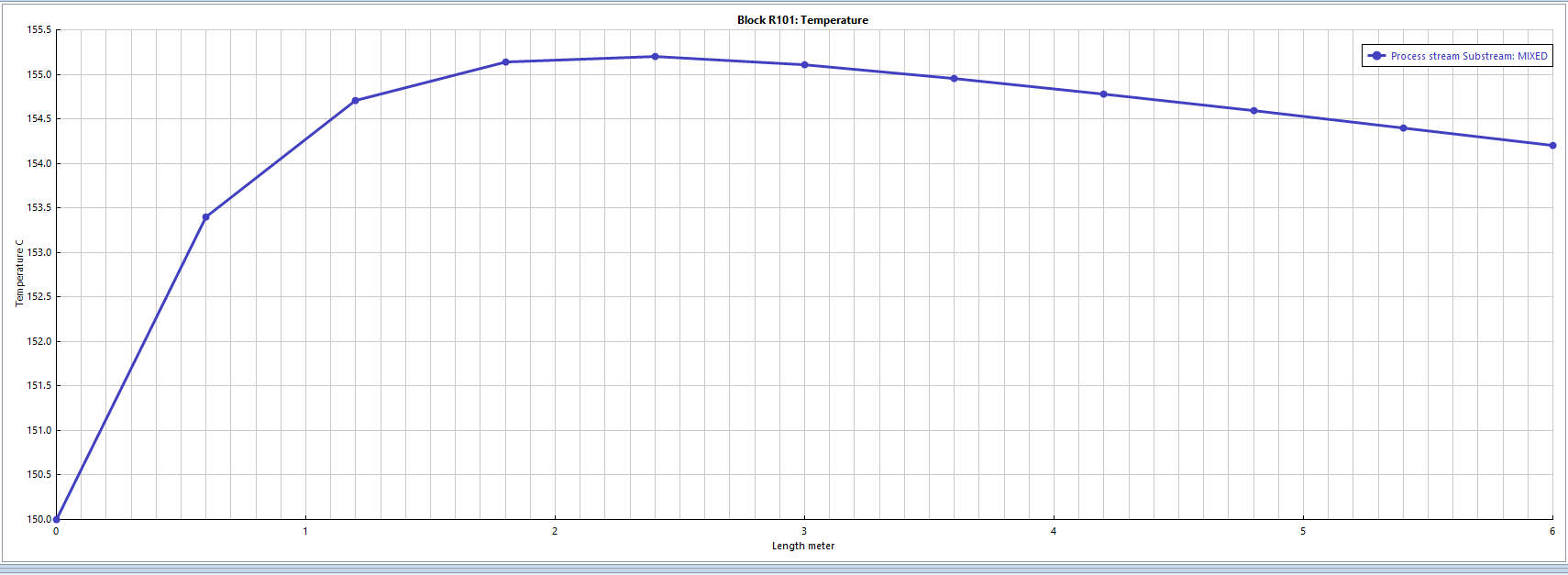The width and height of the screenshot is (1568, 575).
Task: Click the data point at length 0
Action: pyautogui.click(x=57, y=519)
